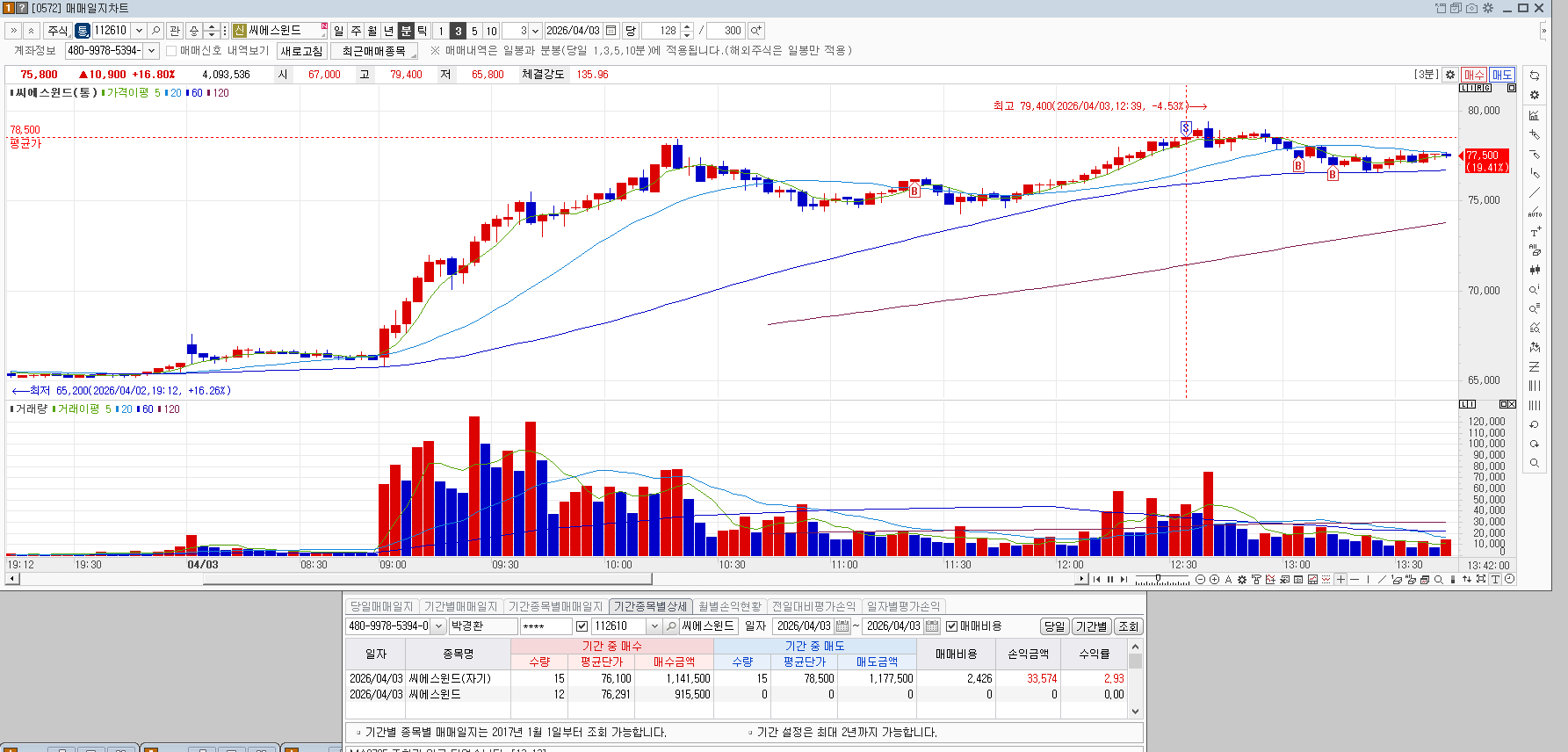This screenshot has height=752, width=1568.
Task: Click the 새로고침 refresh button
Action: click(301, 51)
